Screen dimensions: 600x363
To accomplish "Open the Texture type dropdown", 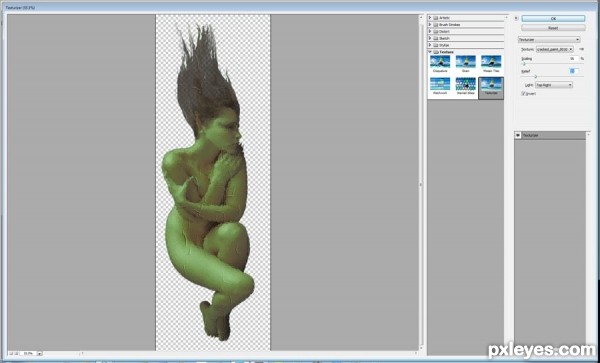I will 554,49.
